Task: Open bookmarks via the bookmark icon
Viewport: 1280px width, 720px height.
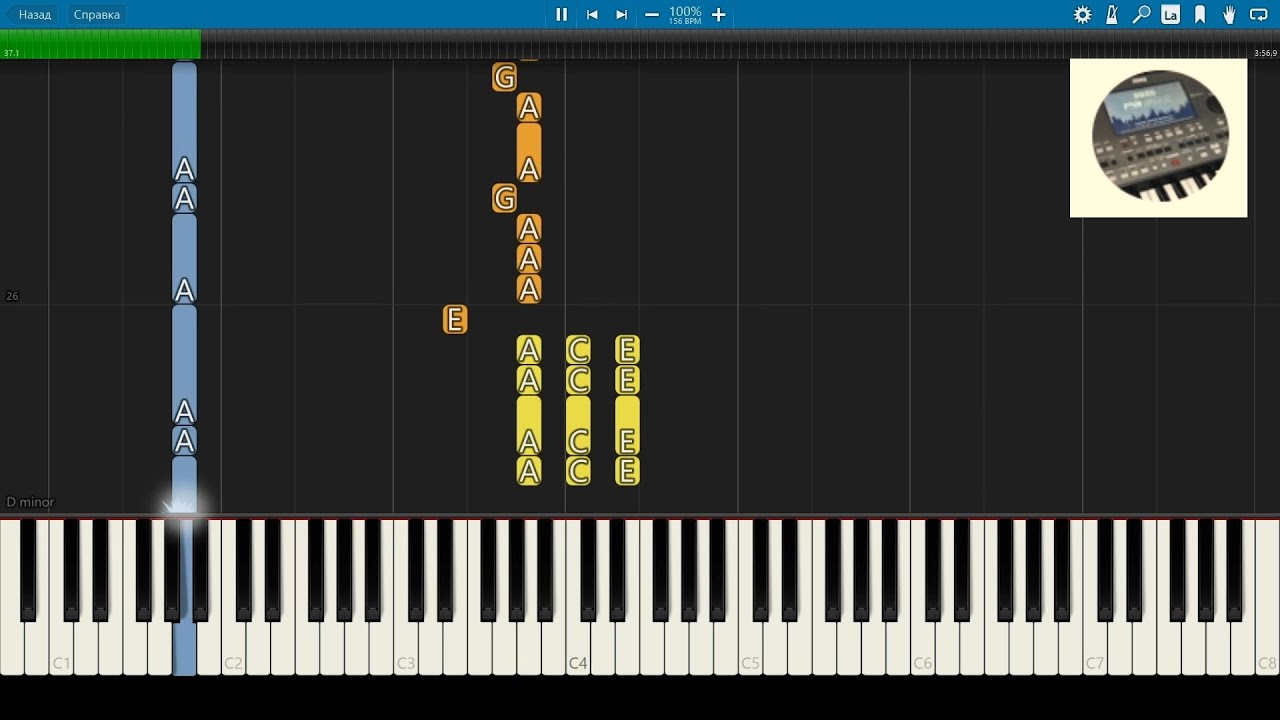Action: point(1200,15)
